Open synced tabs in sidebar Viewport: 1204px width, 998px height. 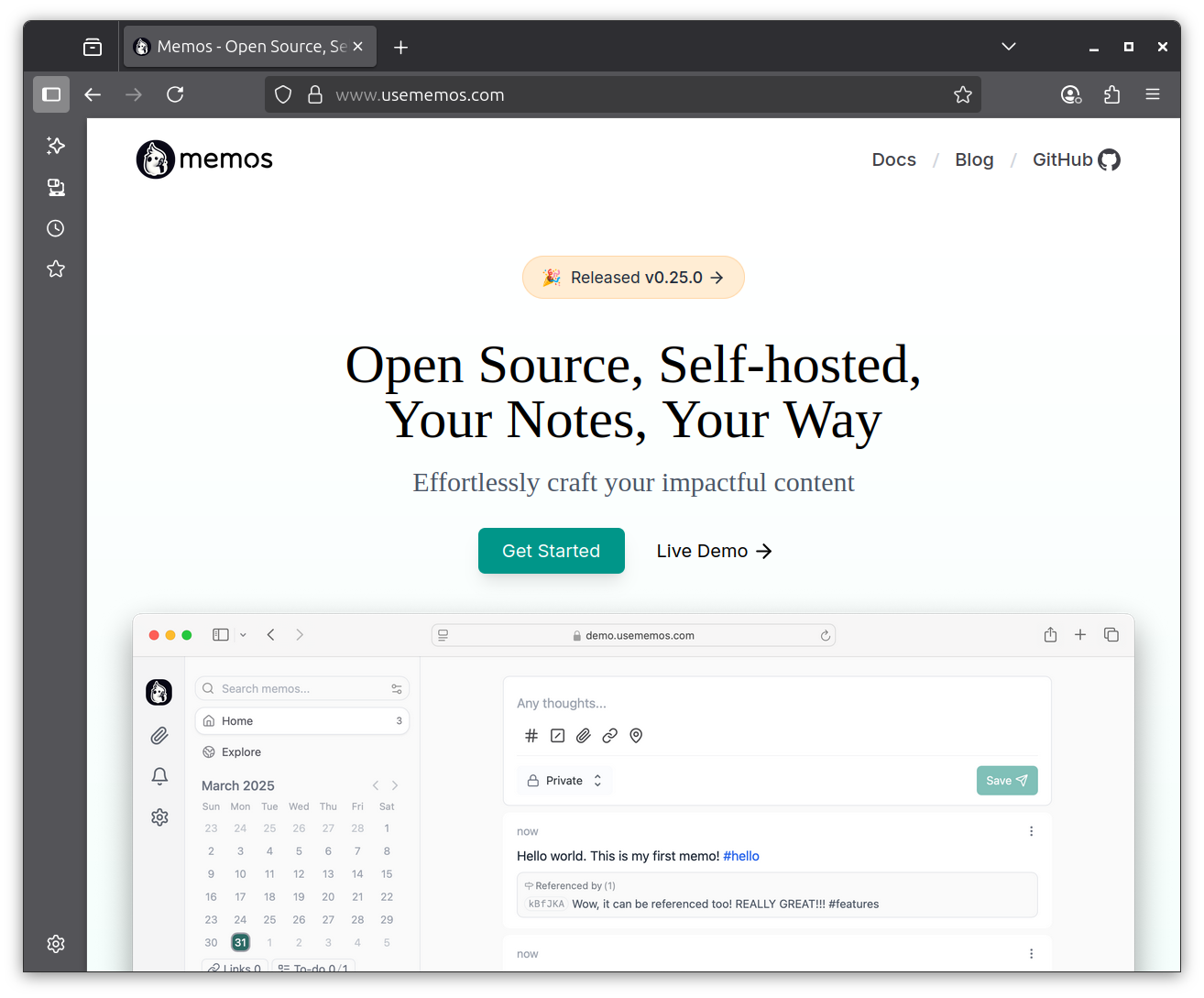click(x=56, y=187)
